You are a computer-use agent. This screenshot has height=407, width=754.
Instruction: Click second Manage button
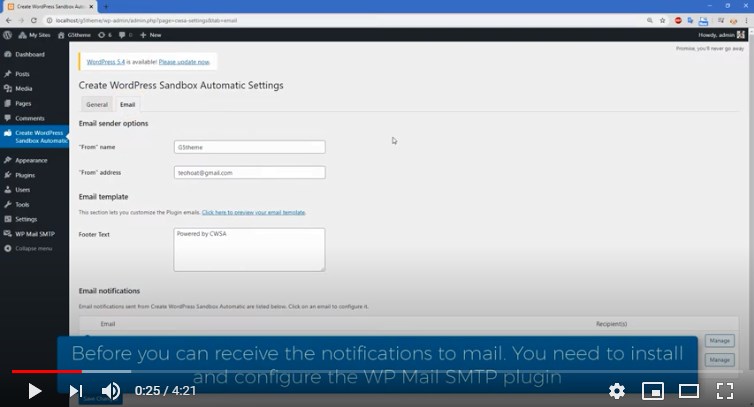click(x=719, y=360)
